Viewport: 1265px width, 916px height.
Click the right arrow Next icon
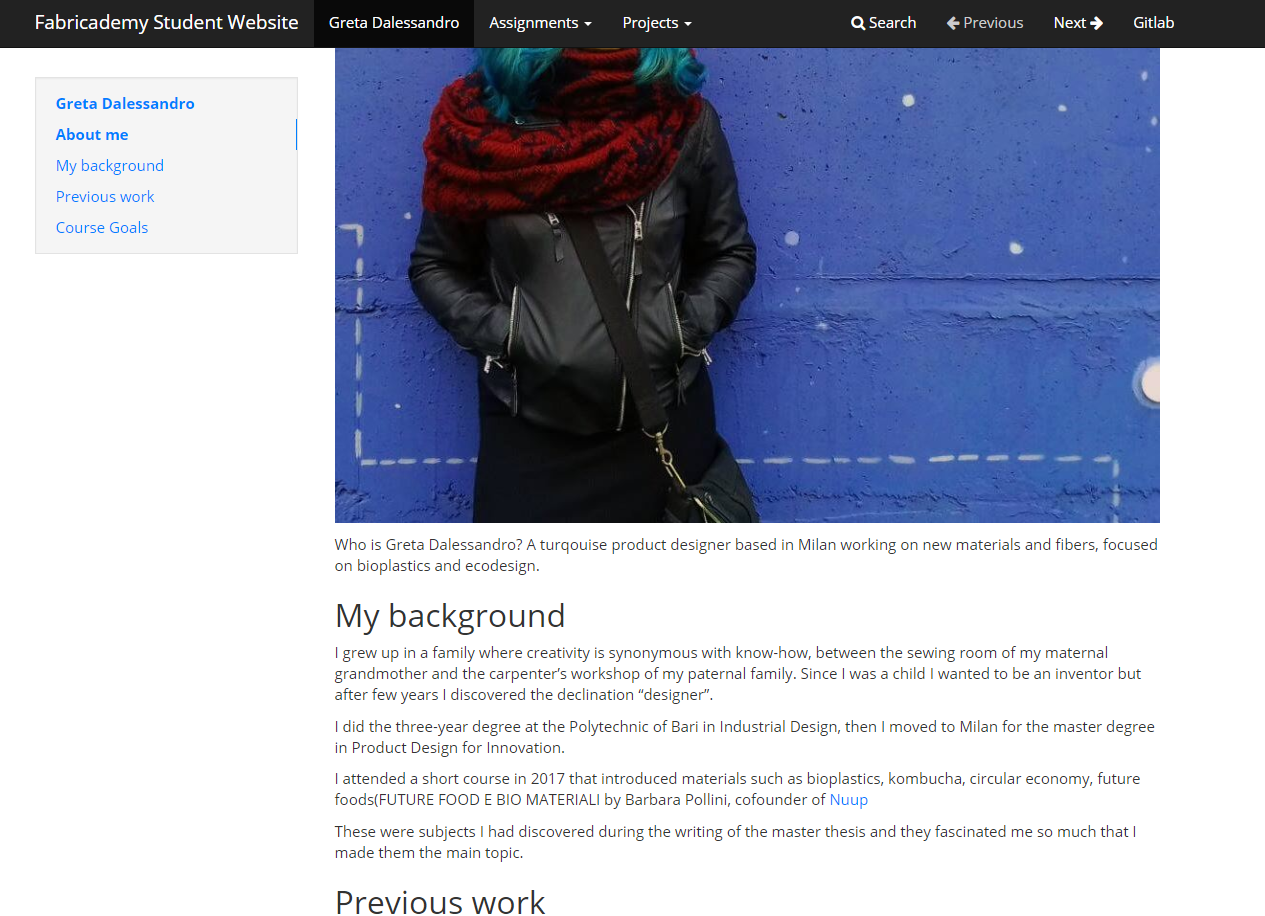click(1097, 23)
